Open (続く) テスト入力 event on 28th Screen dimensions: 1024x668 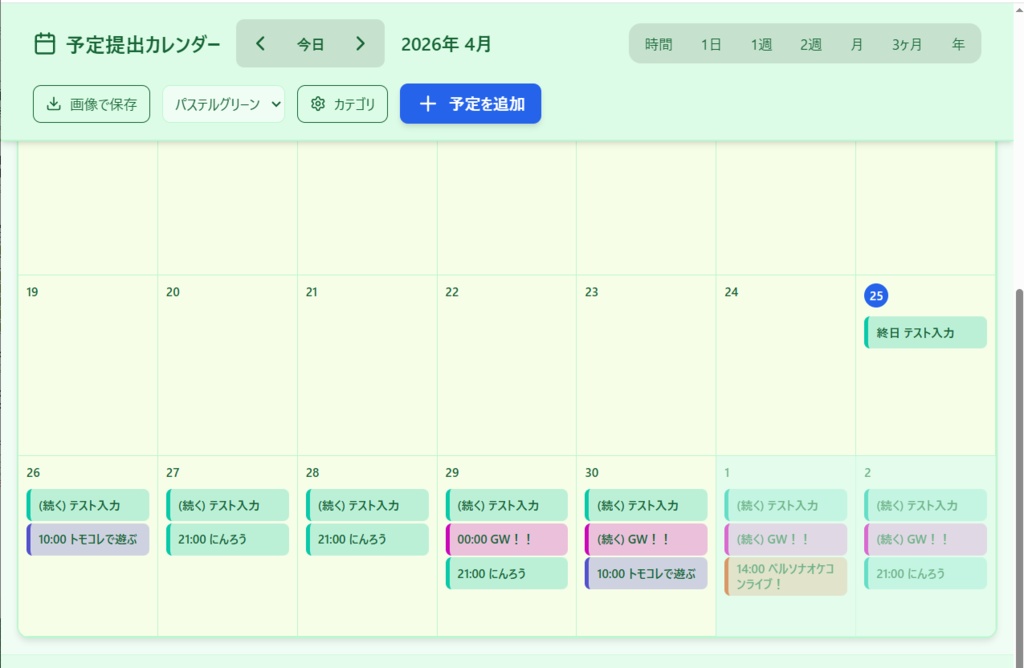367,505
